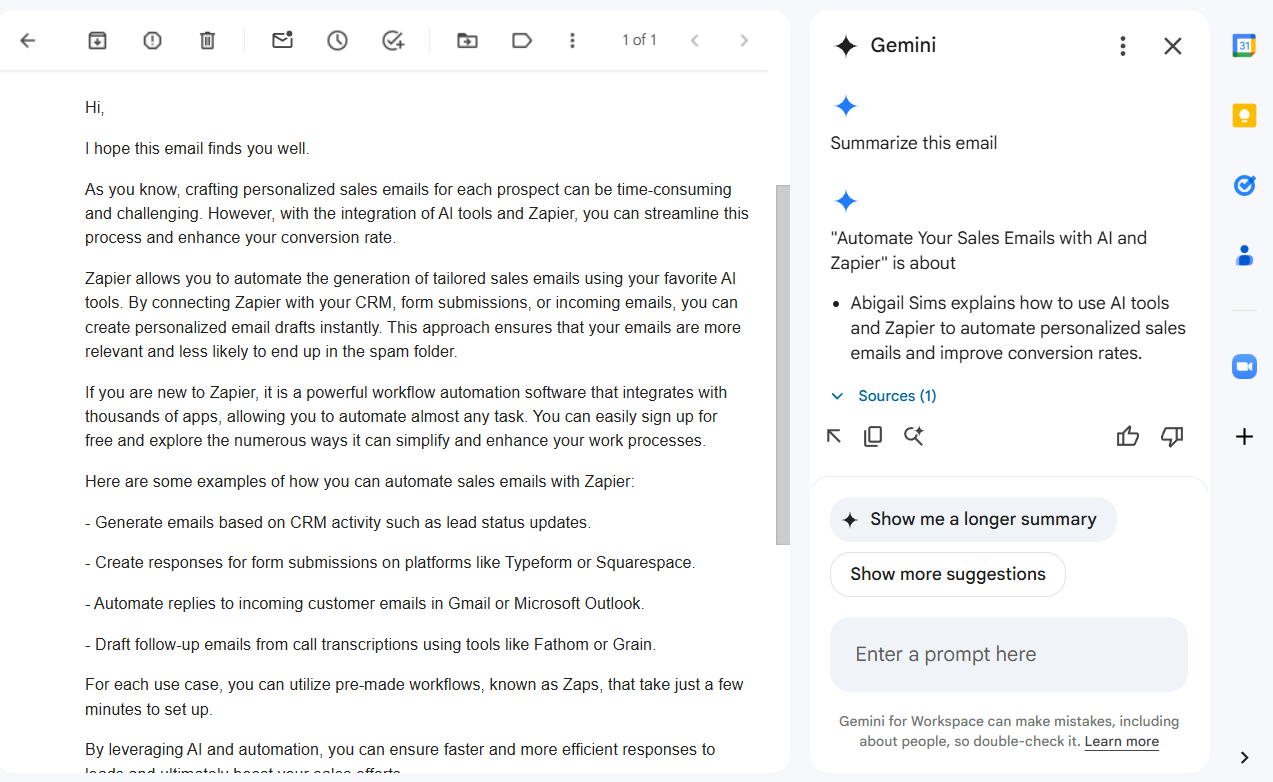Close the Gemini side panel

pyautogui.click(x=1173, y=46)
